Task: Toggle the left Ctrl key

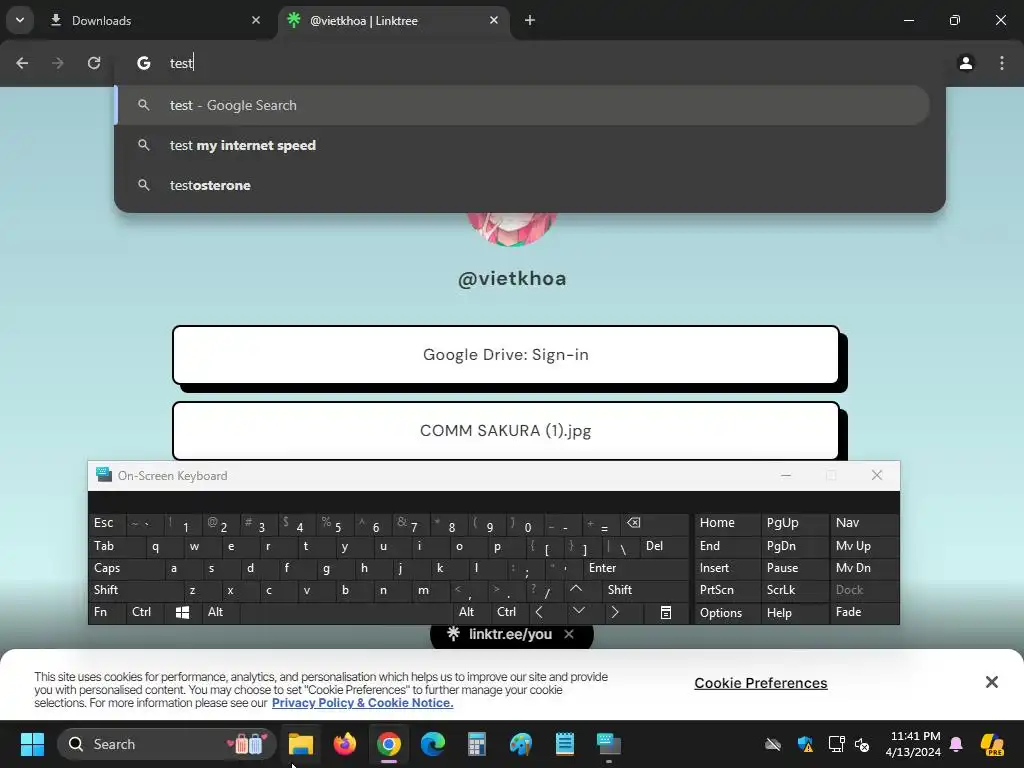Action: point(146,613)
